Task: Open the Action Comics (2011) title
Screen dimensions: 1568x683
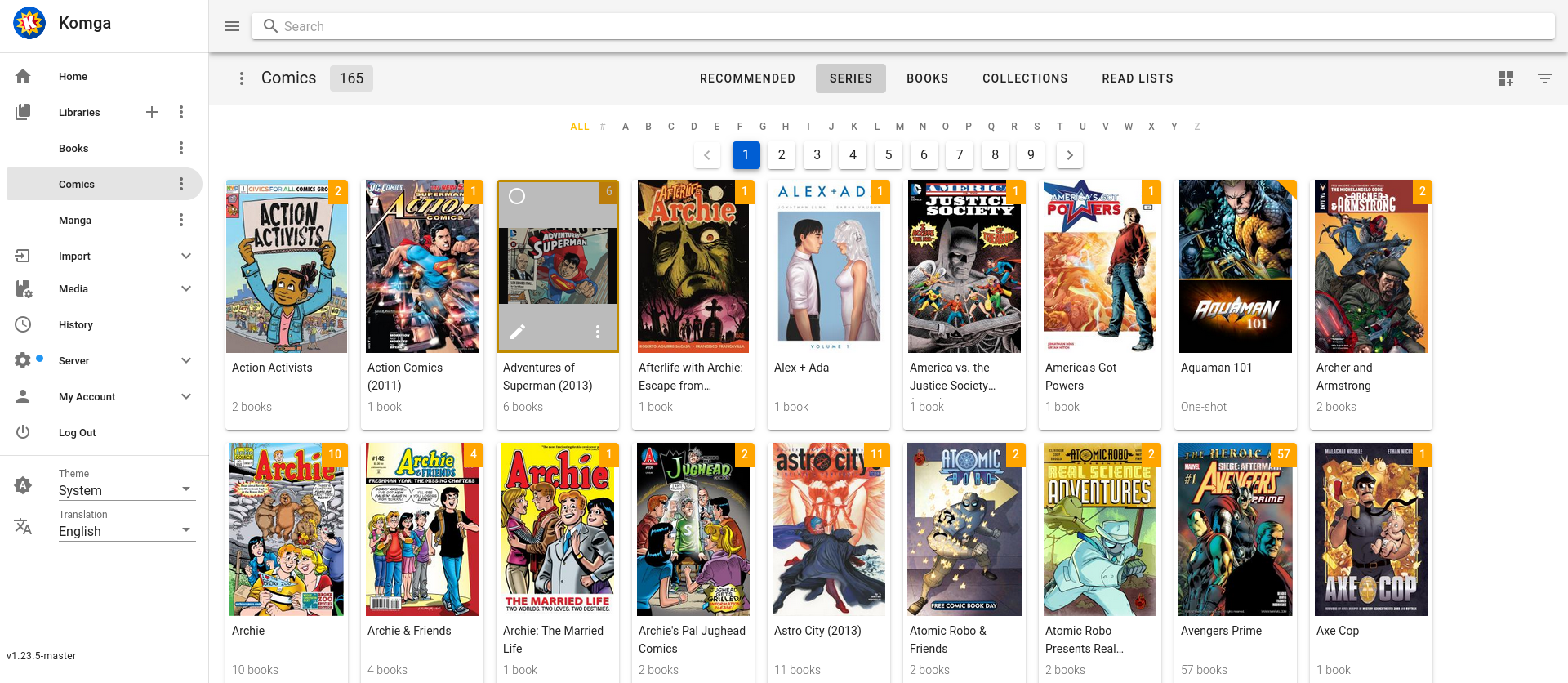Action: tap(405, 377)
